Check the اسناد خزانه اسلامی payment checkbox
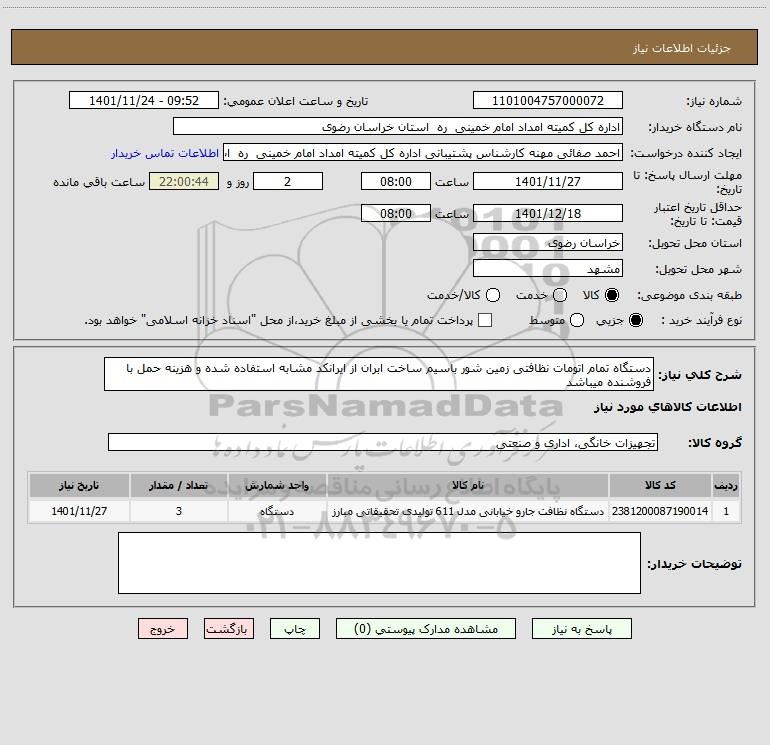The image size is (770, 745). pos(485,320)
